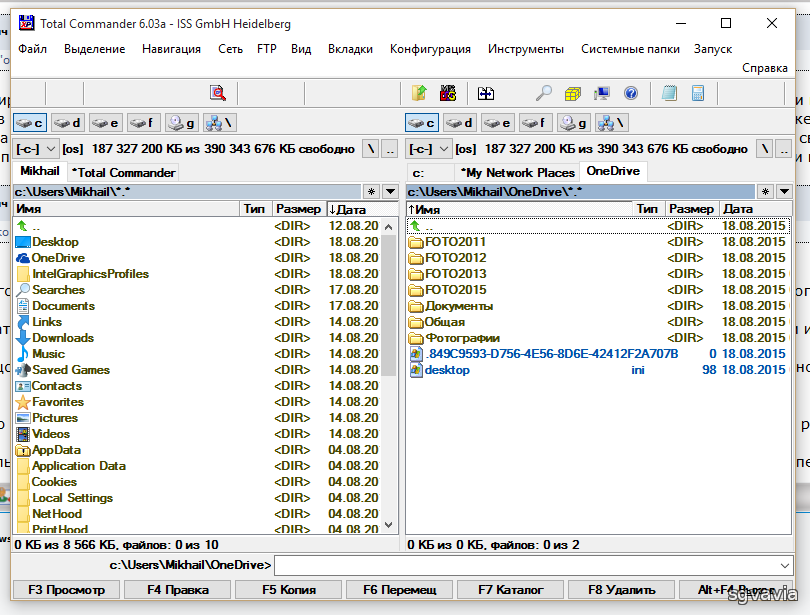Launch Calculator from the toolbar icon
This screenshot has width=810, height=615.
(698, 93)
